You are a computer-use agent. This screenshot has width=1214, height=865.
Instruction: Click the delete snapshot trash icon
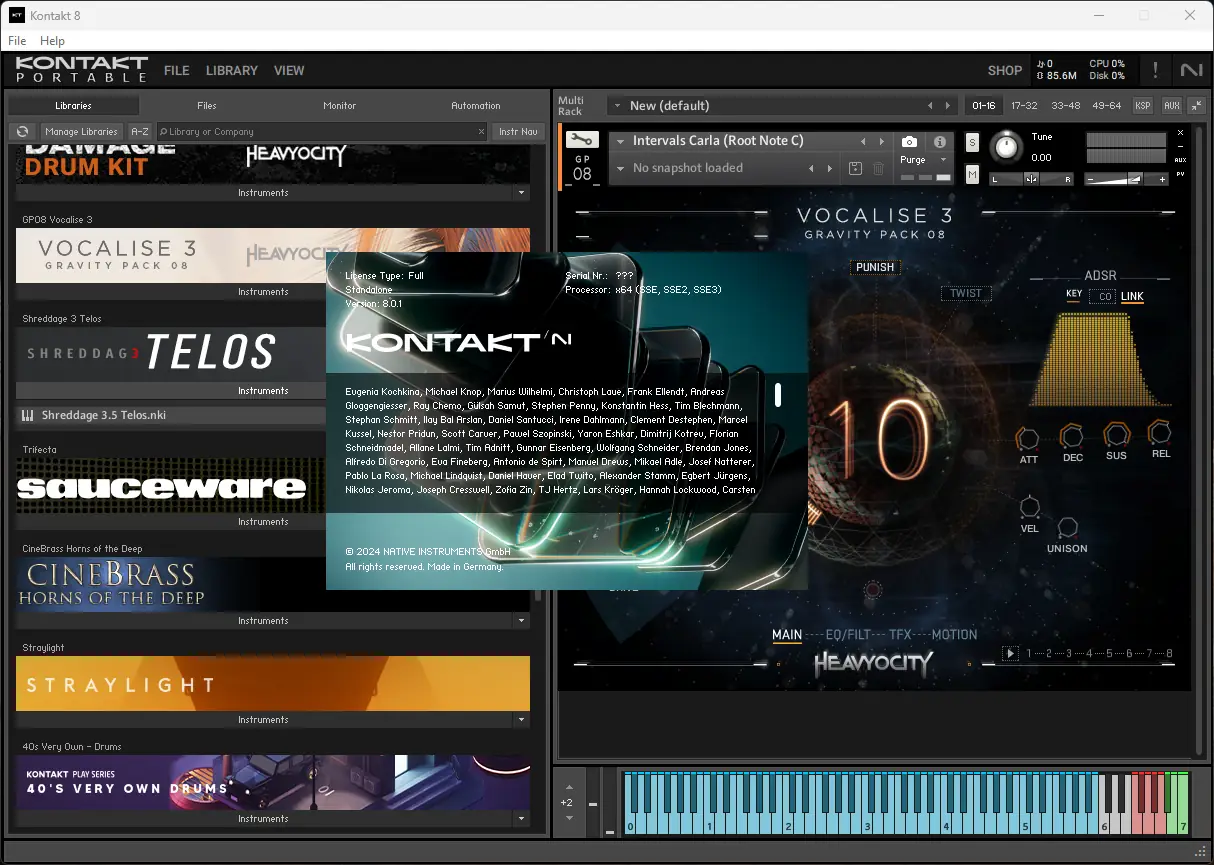(x=878, y=168)
